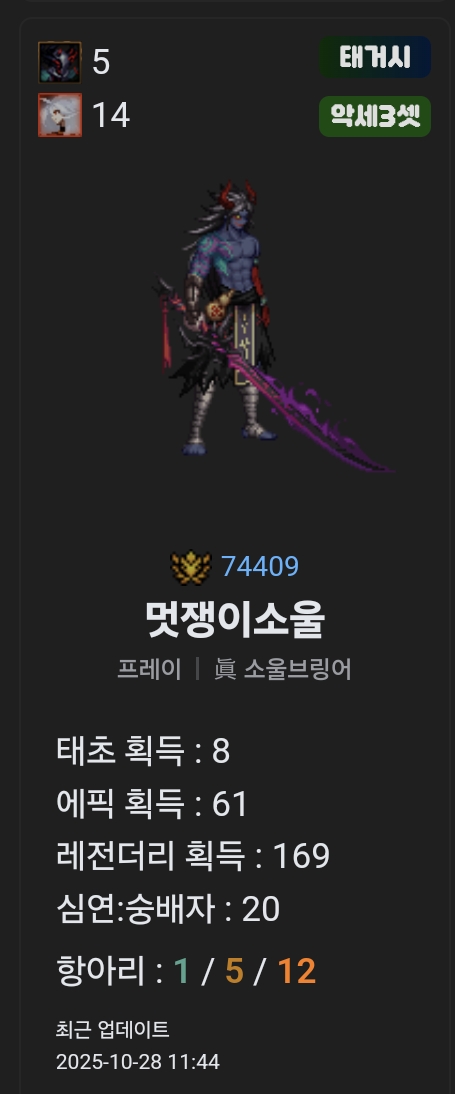Image resolution: width=455 pixels, height=1094 pixels.
Task: Open the fame score 74409 link
Action: point(260,567)
